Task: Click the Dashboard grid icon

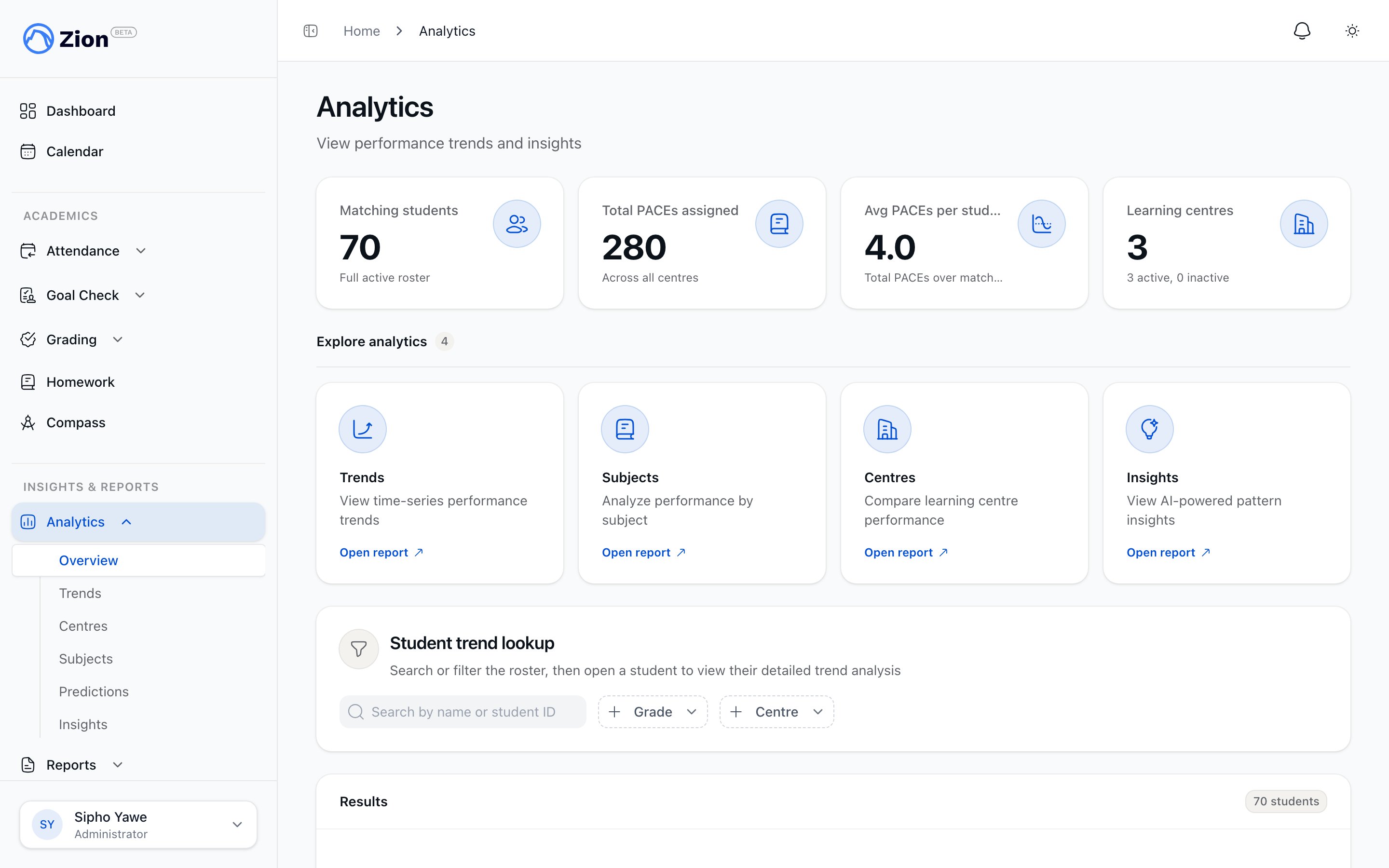Action: pyautogui.click(x=28, y=111)
